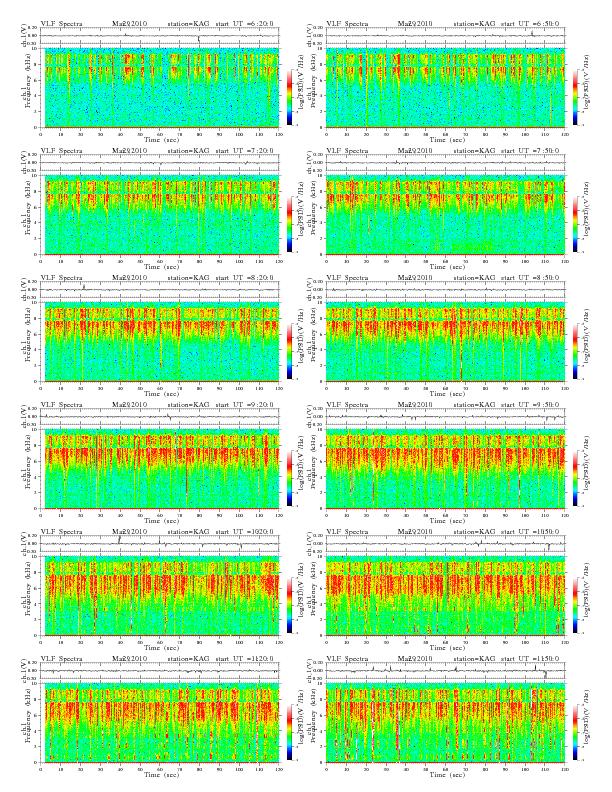Select the waveform strip of the 10:20:0 panel
Screen dimensions: 612x792
pos(160,544)
